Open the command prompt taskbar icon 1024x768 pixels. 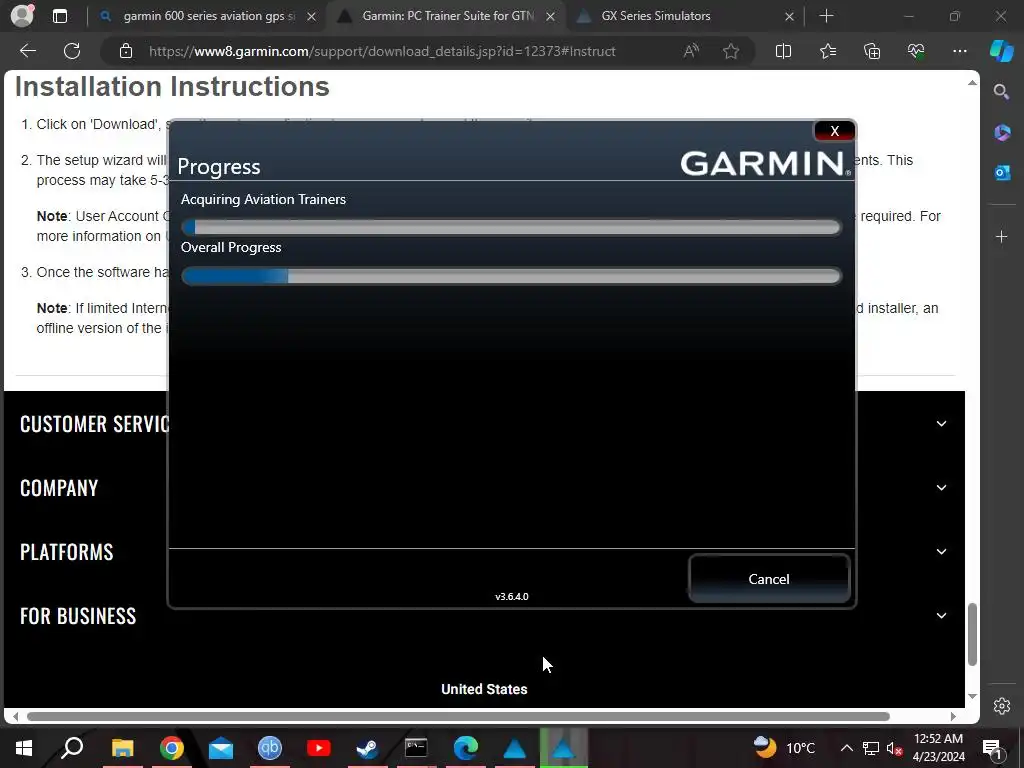[x=416, y=748]
